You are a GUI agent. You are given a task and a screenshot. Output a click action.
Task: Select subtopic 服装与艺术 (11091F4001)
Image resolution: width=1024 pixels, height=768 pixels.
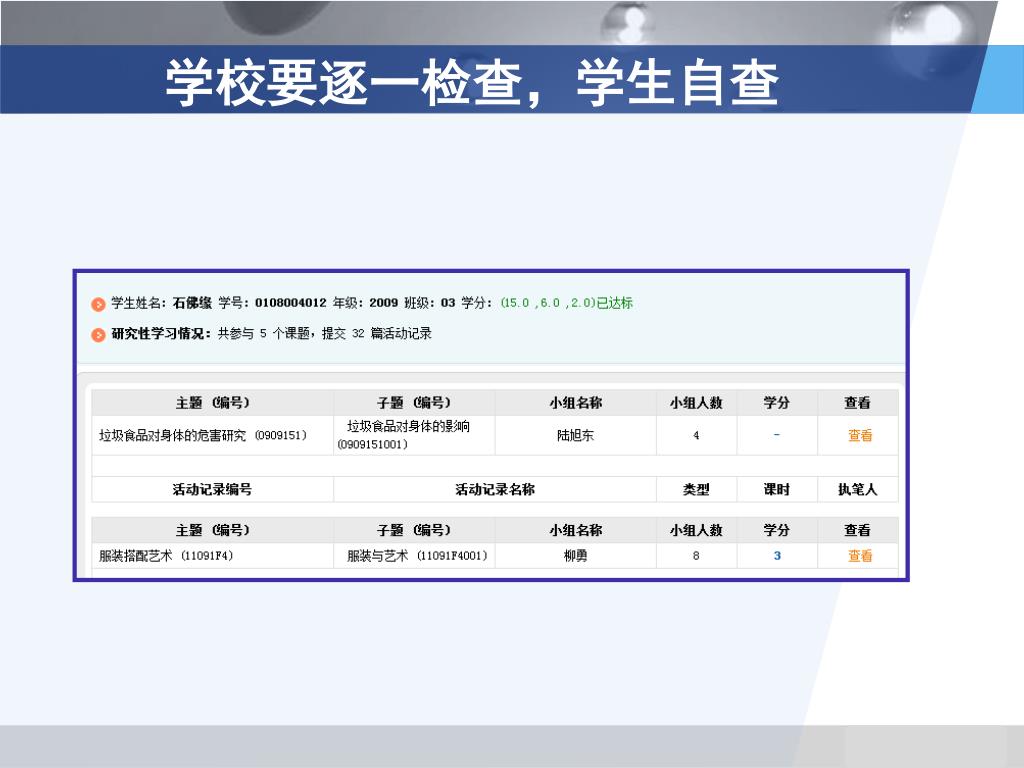pos(417,556)
